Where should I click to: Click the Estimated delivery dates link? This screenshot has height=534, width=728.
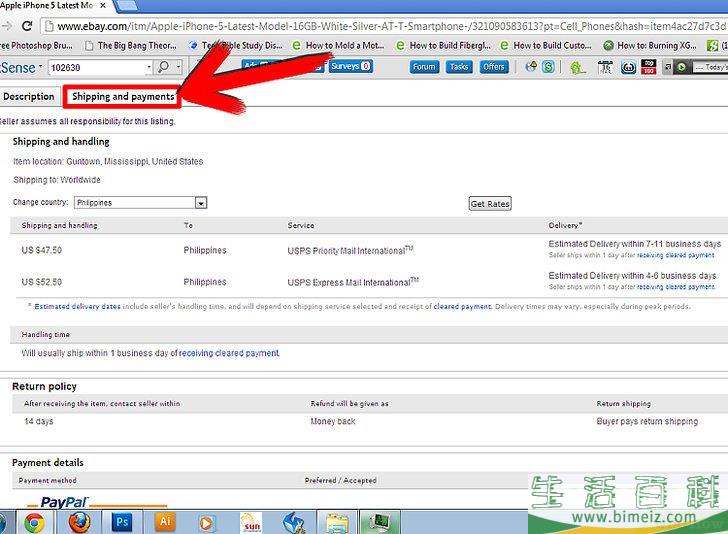(x=77, y=306)
